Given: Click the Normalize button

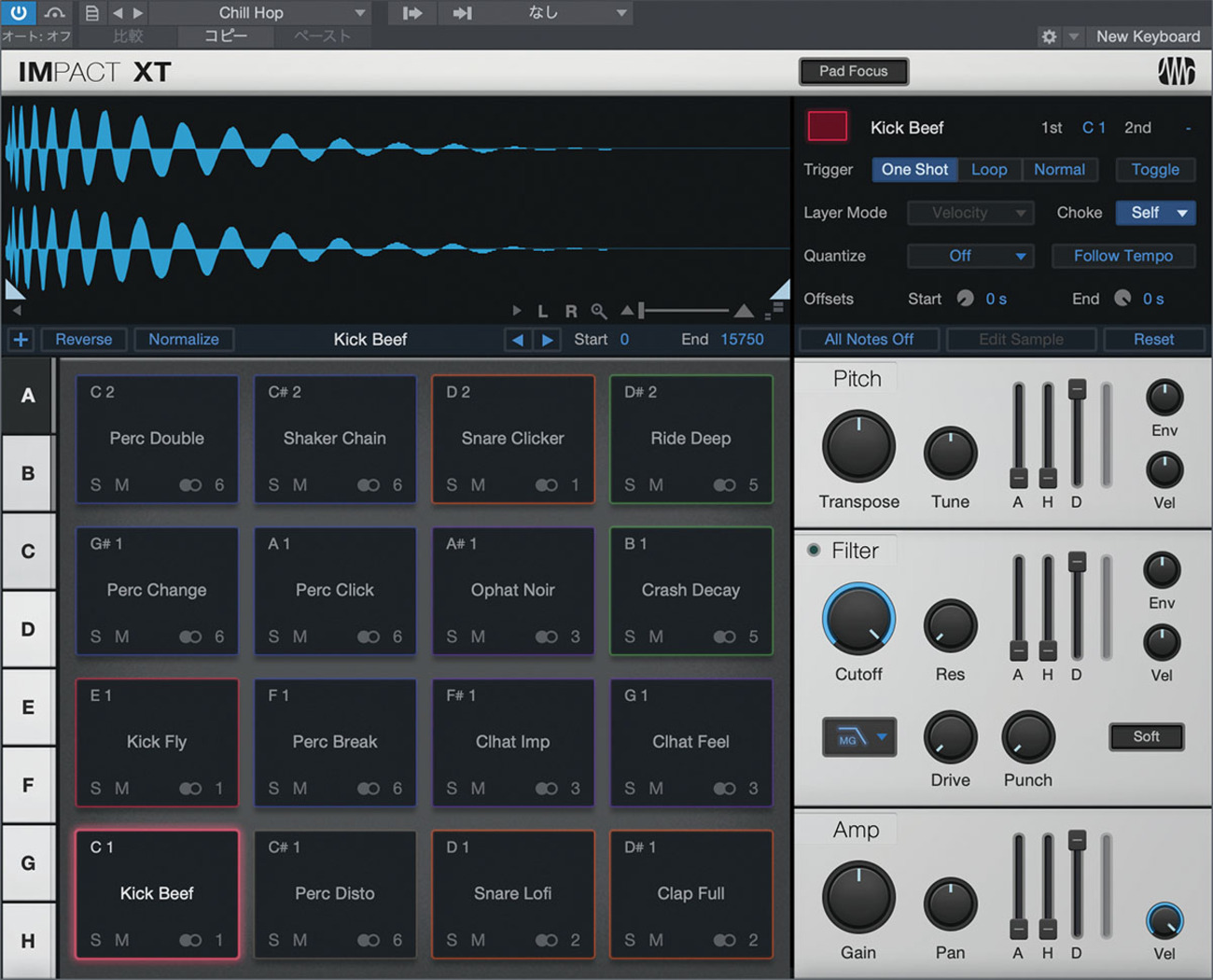Looking at the screenshot, I should pos(184,340).
